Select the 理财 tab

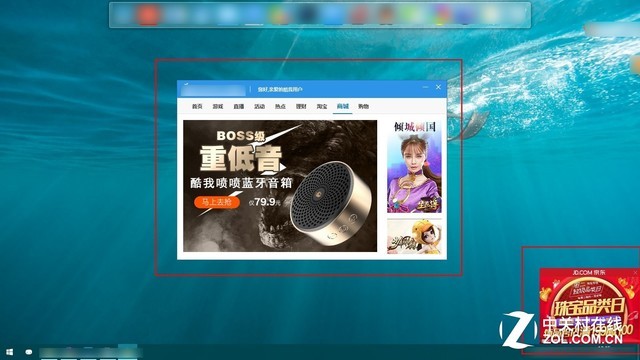301,106
